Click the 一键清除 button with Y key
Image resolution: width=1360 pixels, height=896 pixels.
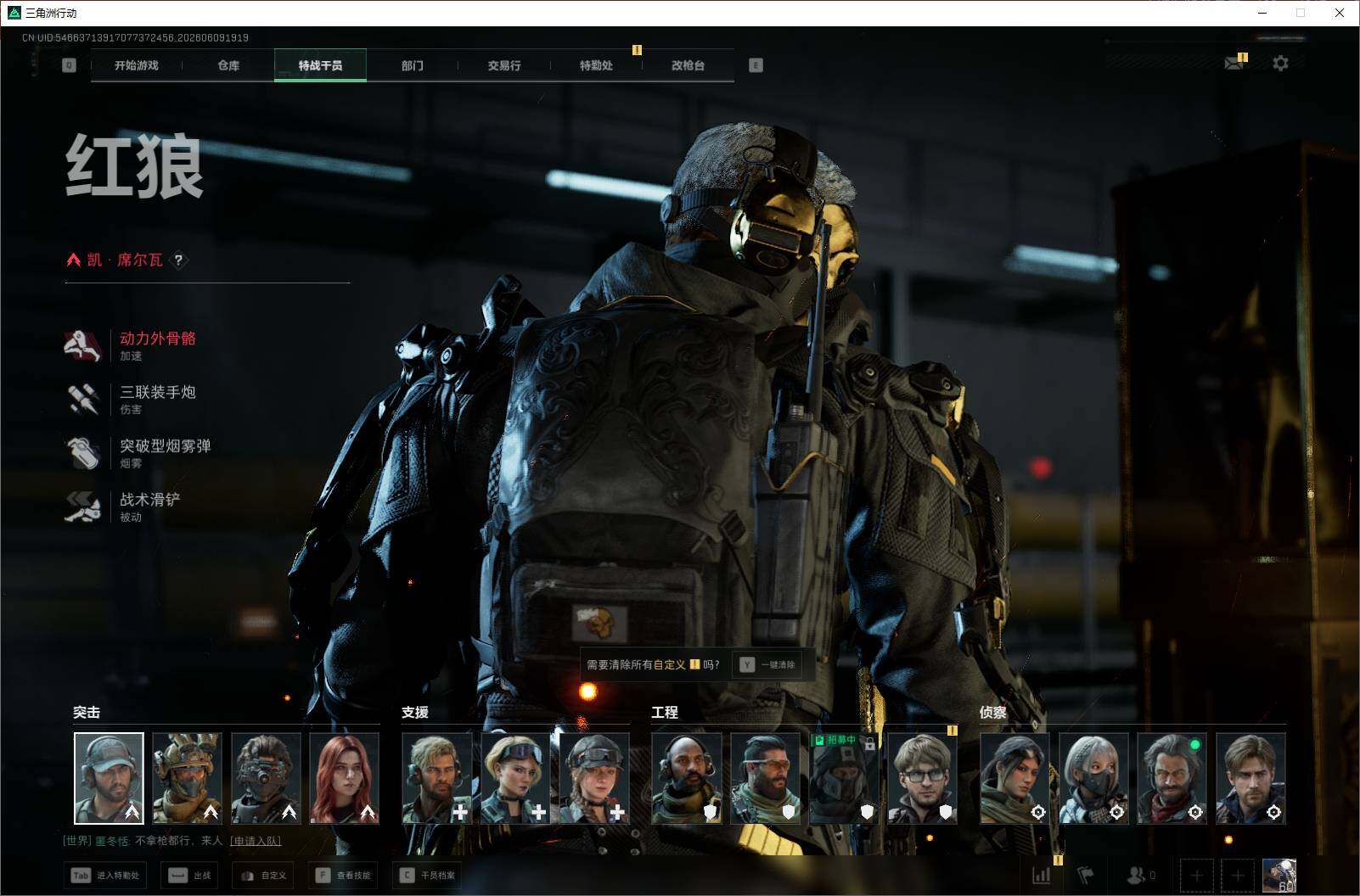(x=767, y=664)
